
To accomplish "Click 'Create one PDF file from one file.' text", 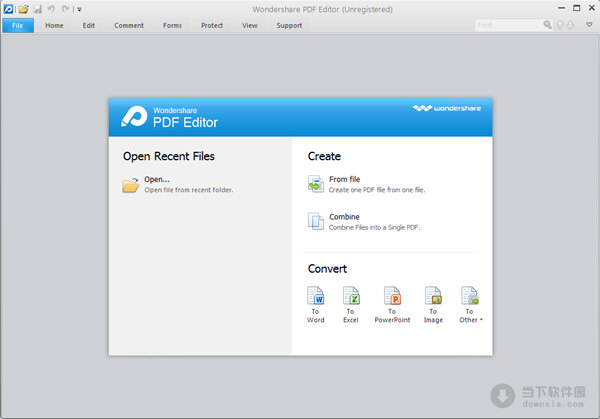I will 377,190.
